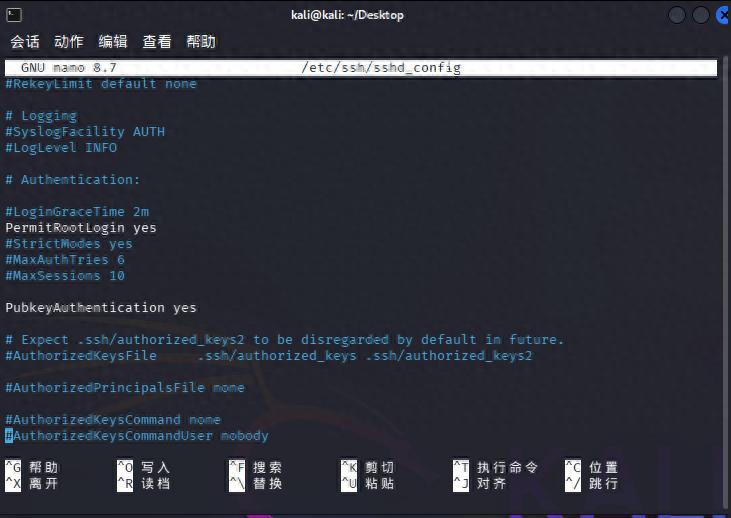Click the #MaxSessions 10 line

pos(65,276)
